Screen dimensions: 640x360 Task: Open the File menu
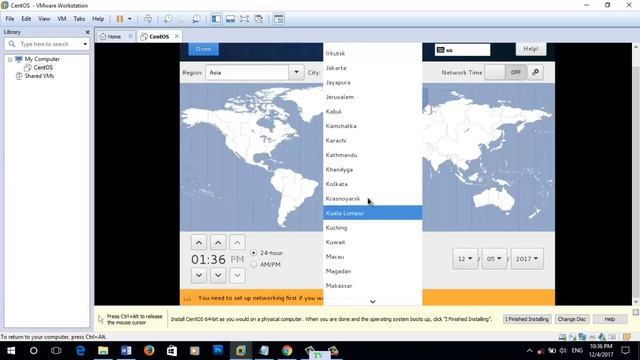click(10, 19)
